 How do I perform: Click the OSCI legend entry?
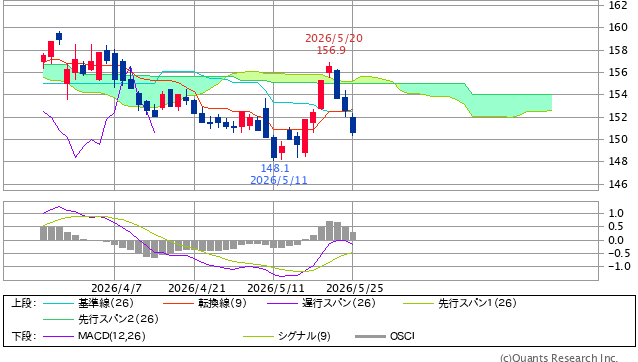coord(402,336)
